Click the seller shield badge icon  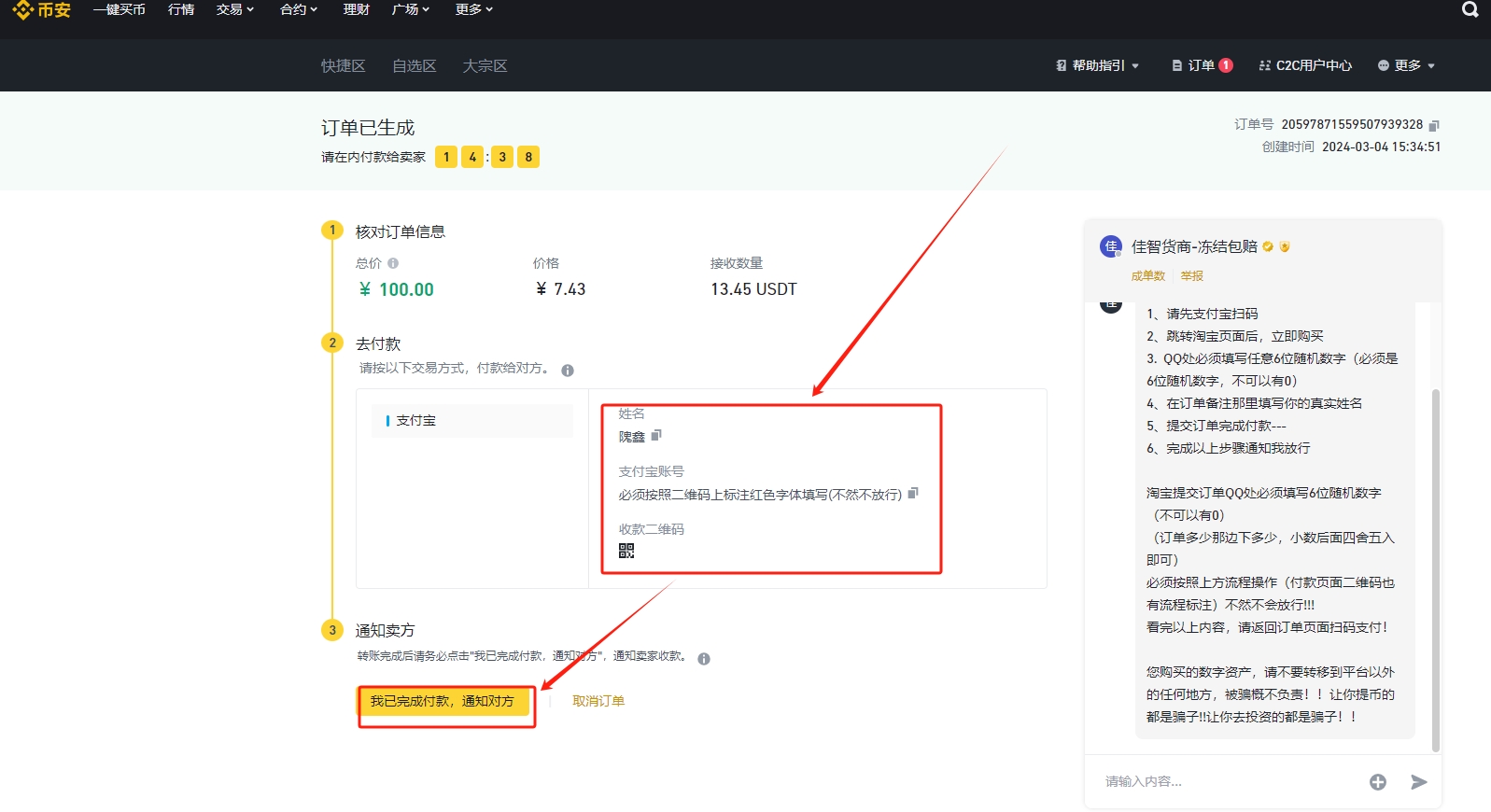(1285, 247)
